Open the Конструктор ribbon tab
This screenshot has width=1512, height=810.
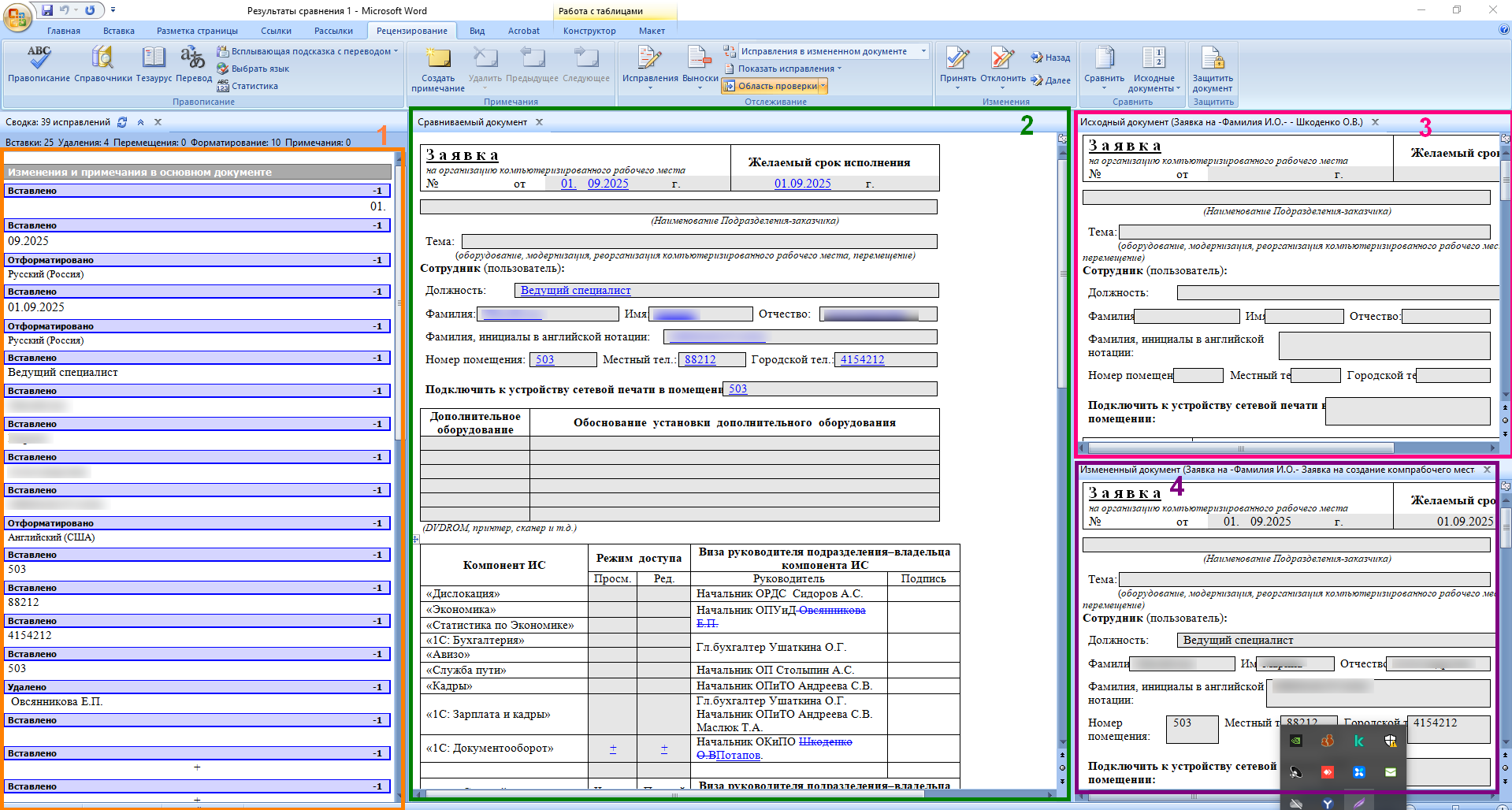click(x=589, y=31)
